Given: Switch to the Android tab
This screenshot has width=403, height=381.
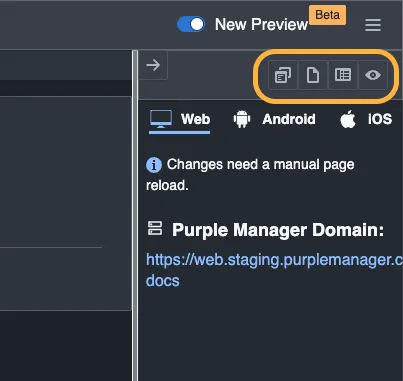Looking at the screenshot, I should pos(274,119).
